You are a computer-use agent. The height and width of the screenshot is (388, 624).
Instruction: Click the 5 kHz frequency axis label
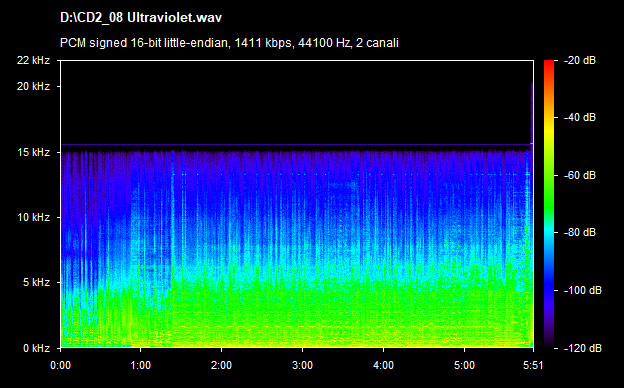pos(37,283)
